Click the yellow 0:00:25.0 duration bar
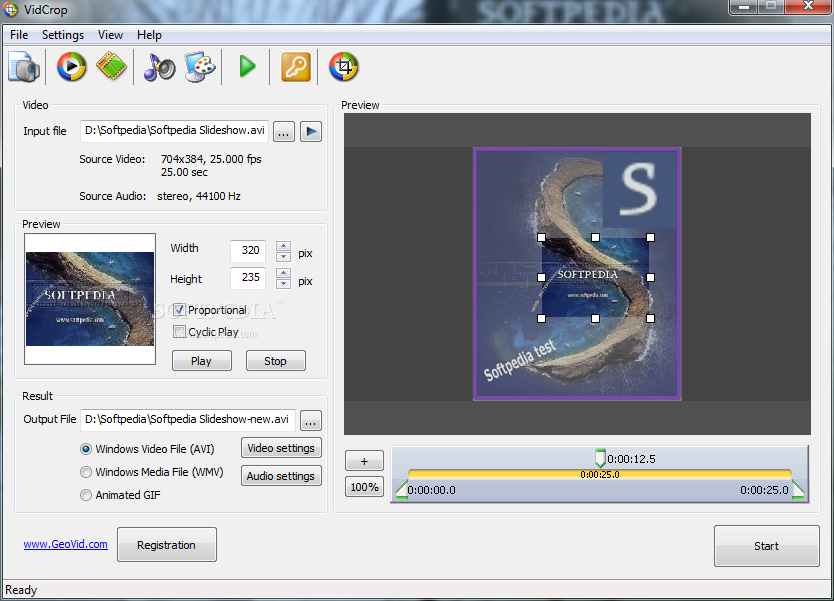 click(x=599, y=474)
